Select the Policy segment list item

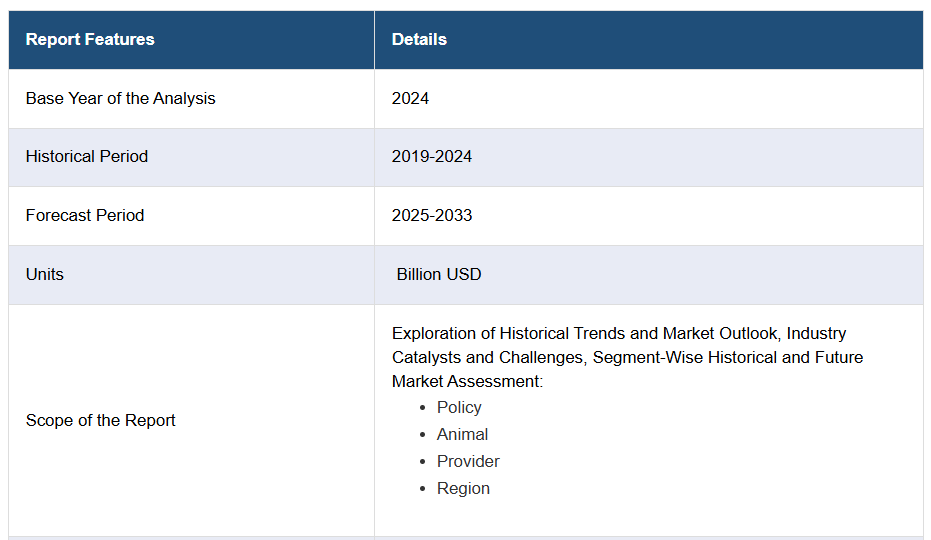click(x=459, y=407)
